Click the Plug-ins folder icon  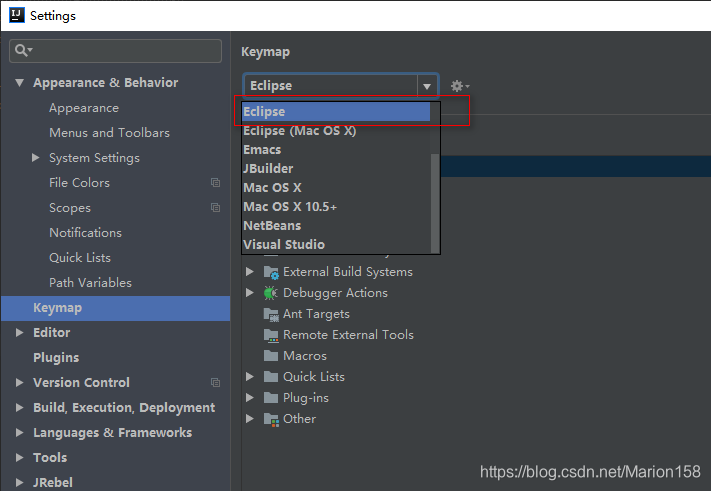(271, 398)
